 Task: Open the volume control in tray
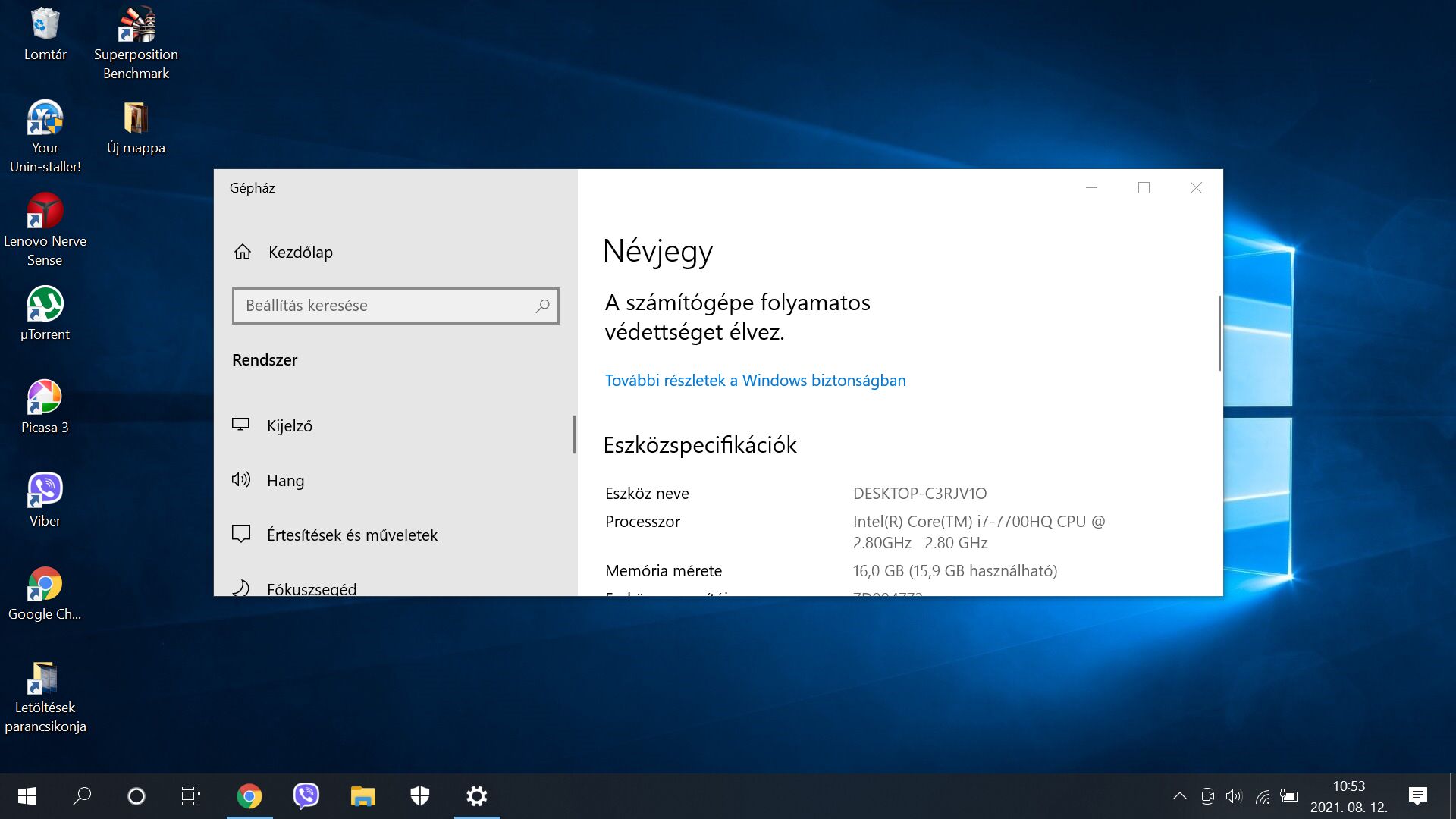point(1234,795)
